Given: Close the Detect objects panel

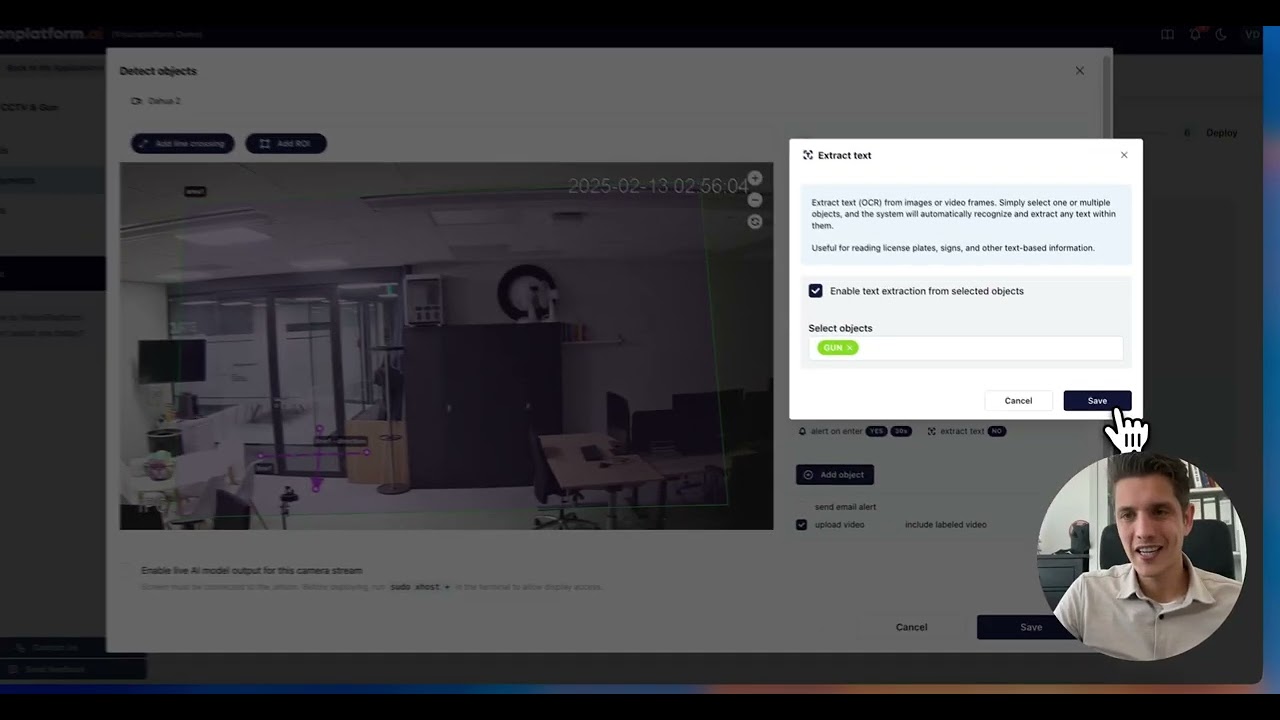Looking at the screenshot, I should click(1079, 71).
